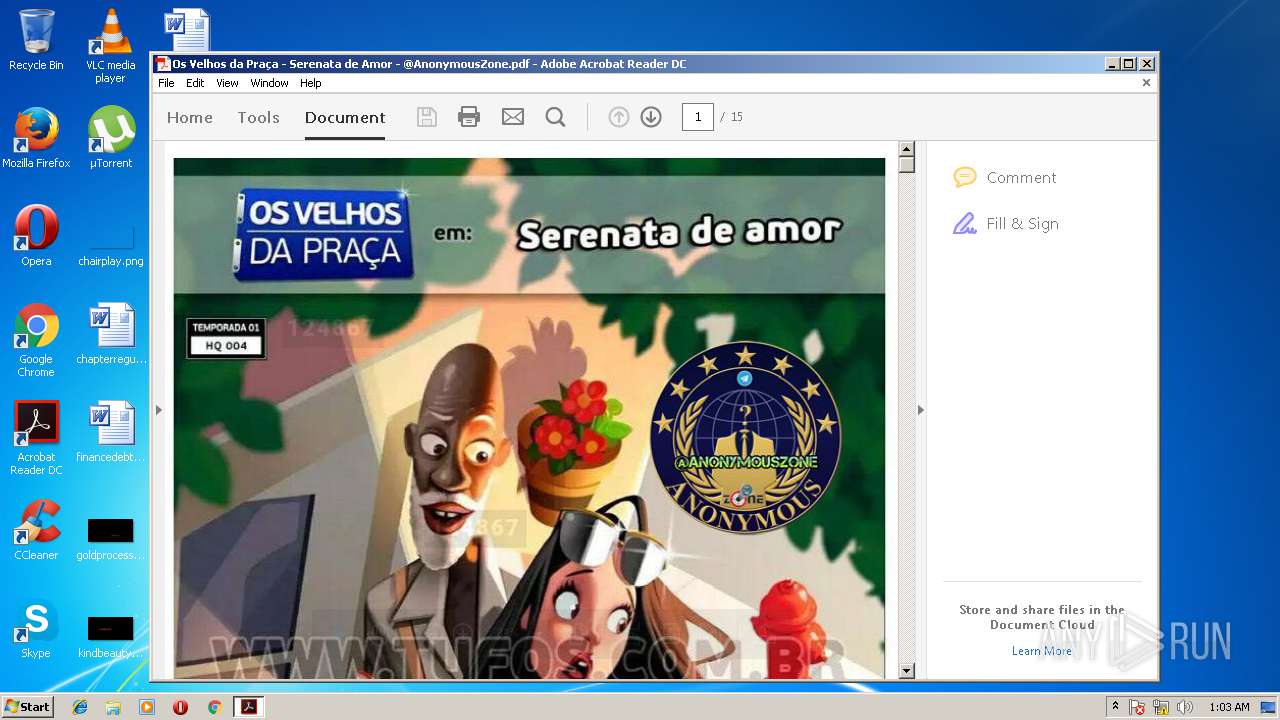Select Opera desktop icon

(x=36, y=236)
